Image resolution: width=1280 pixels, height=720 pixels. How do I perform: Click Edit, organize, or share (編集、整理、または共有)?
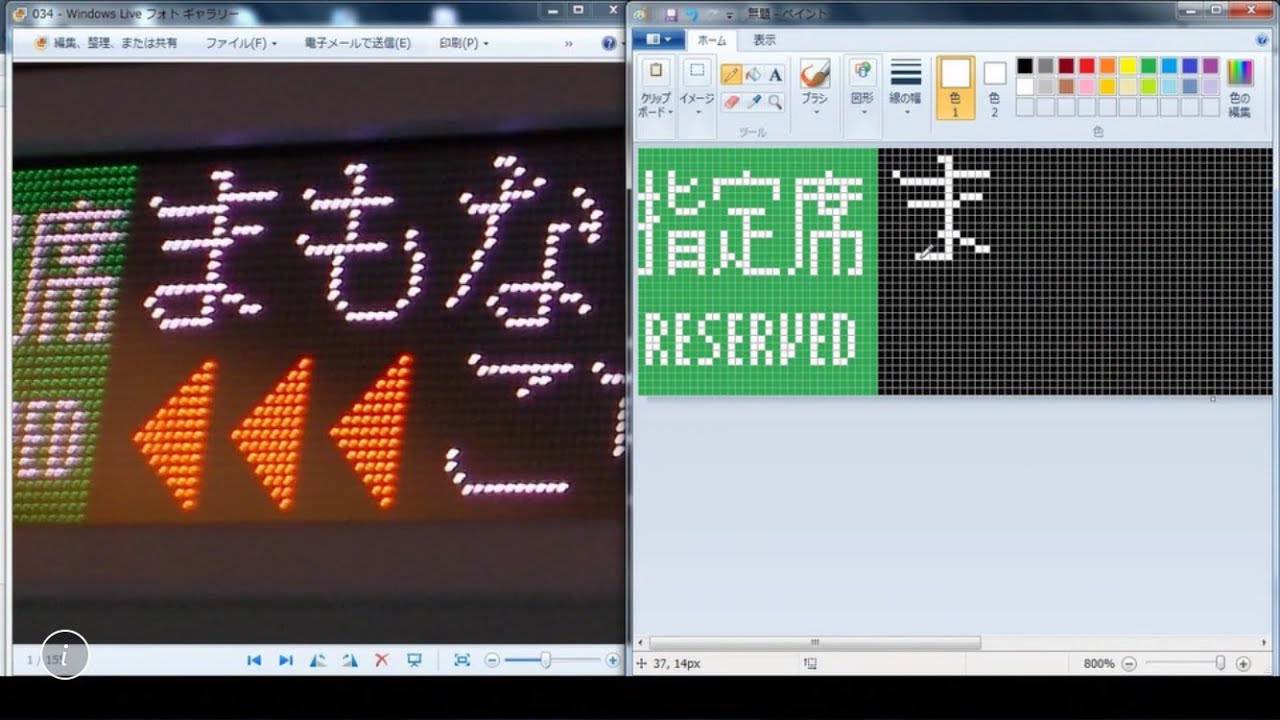pos(106,43)
